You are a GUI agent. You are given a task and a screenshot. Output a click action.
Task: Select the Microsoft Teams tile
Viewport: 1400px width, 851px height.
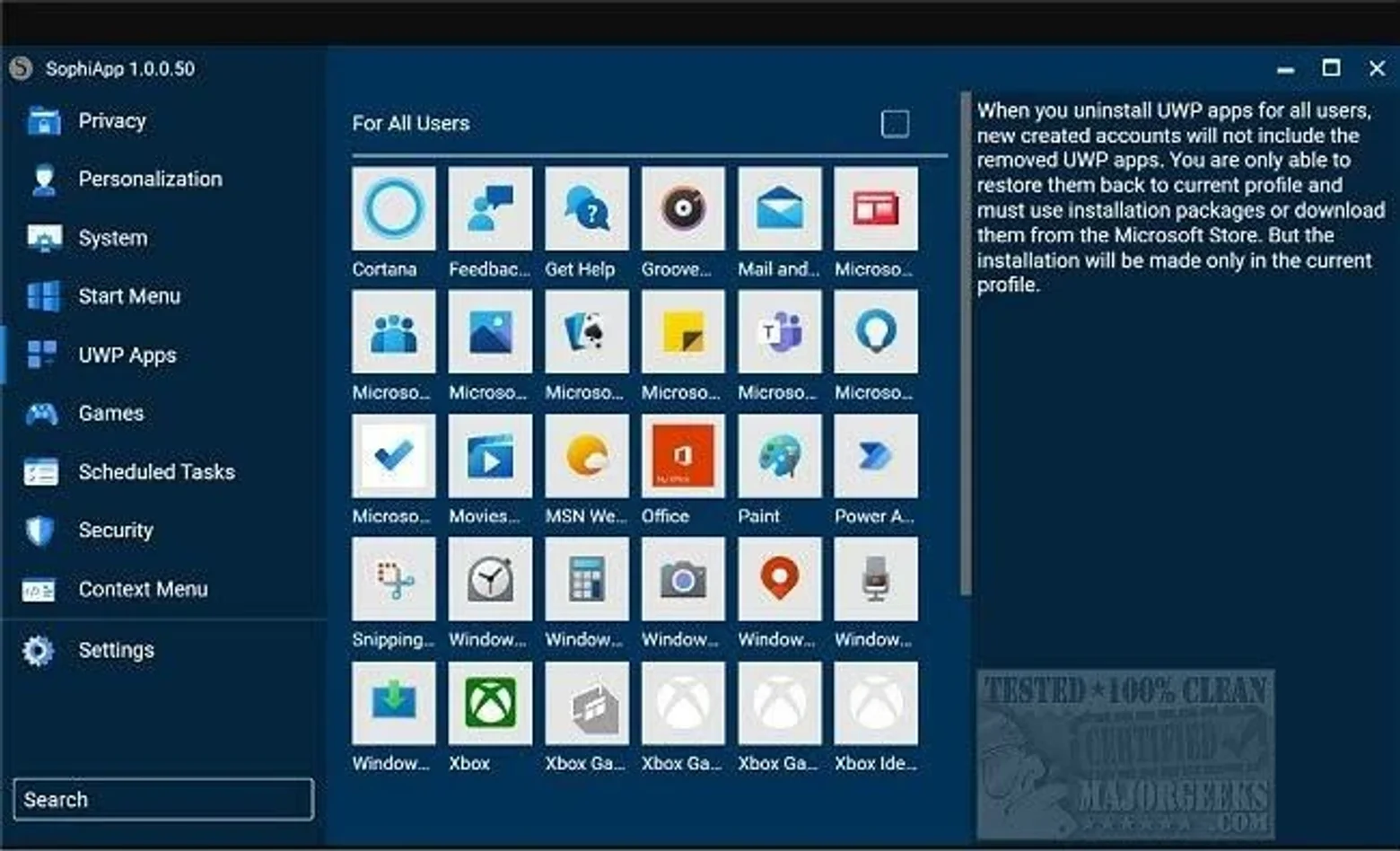(x=780, y=332)
